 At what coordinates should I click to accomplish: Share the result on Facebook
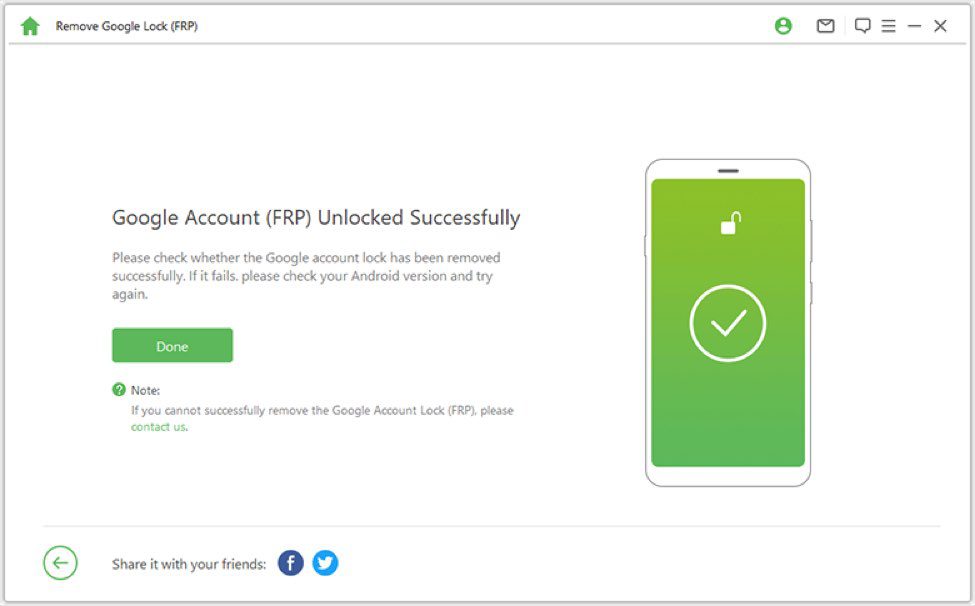[290, 563]
